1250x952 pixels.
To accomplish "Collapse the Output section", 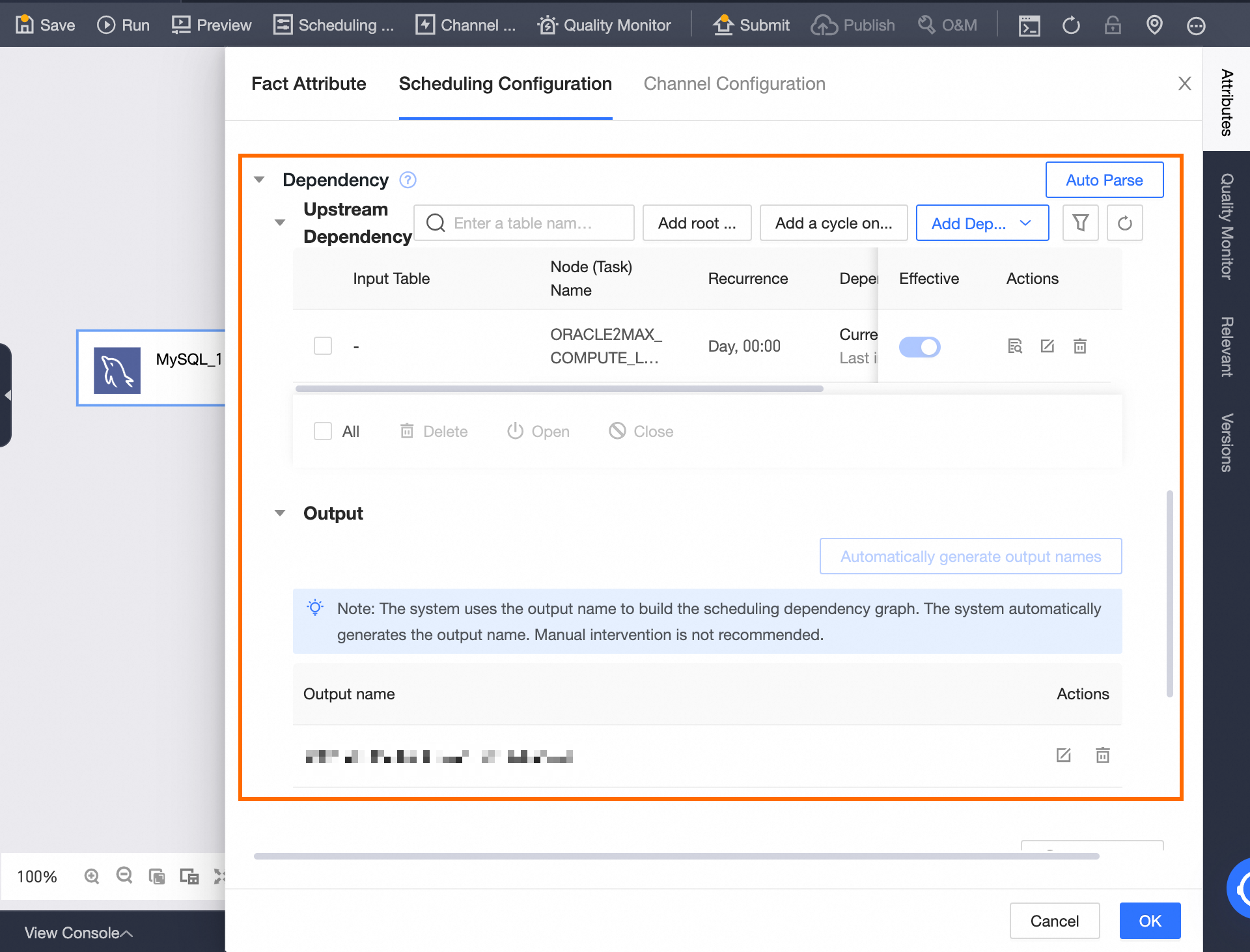I will (280, 513).
